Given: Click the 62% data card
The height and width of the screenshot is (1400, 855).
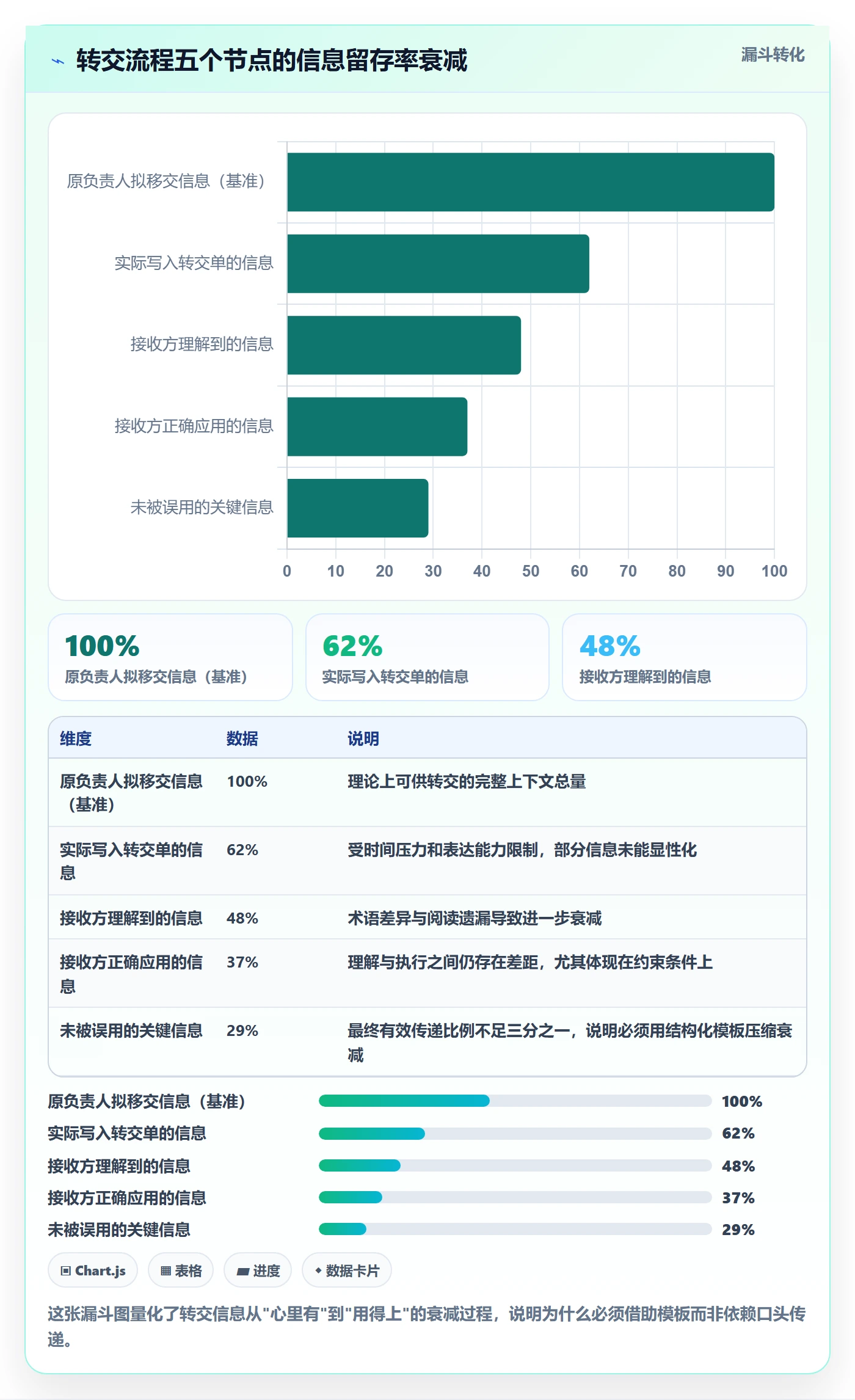Looking at the screenshot, I should [x=428, y=657].
